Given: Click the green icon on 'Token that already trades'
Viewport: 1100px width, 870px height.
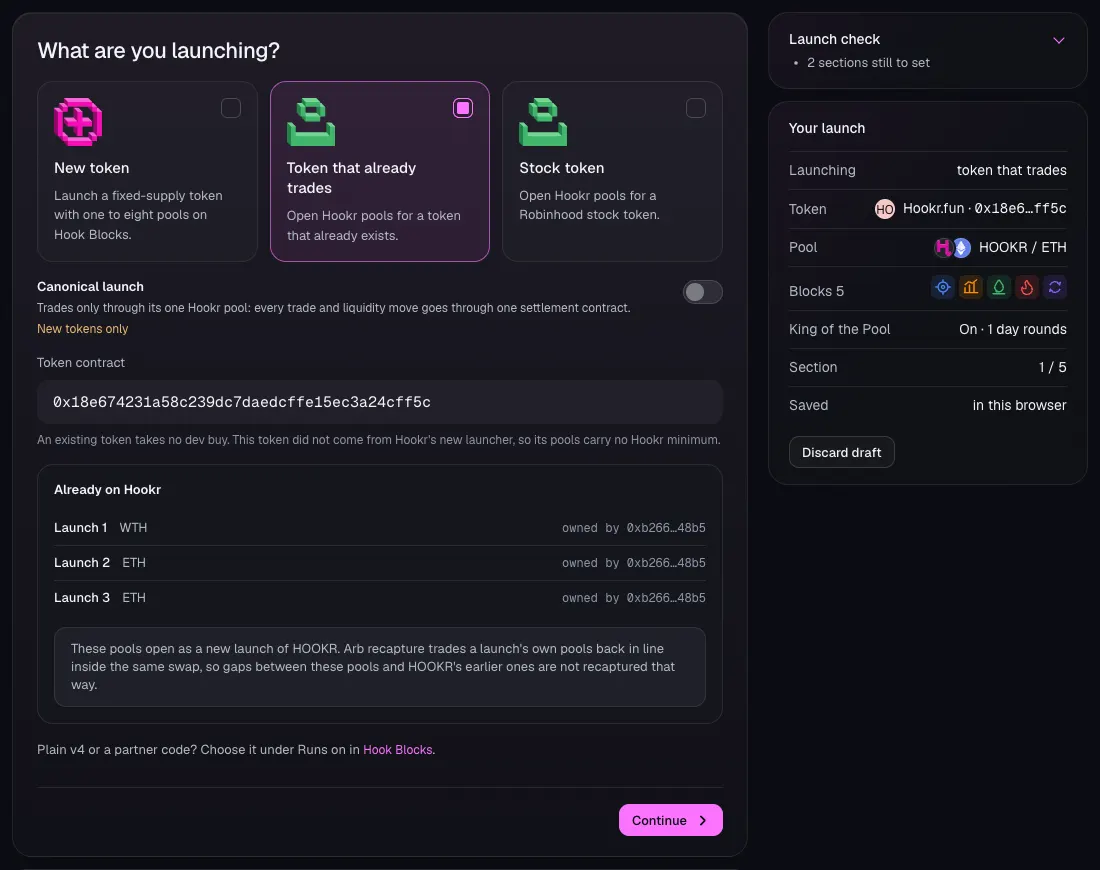Looking at the screenshot, I should [311, 122].
